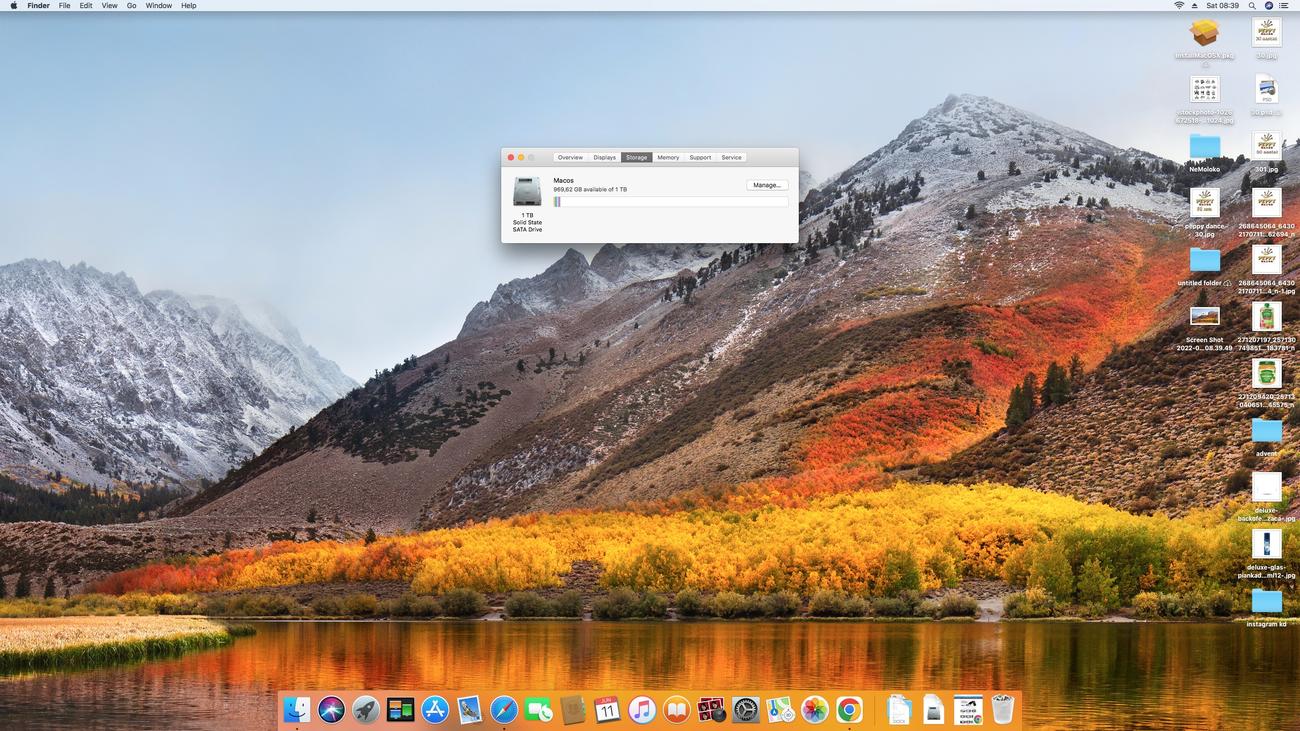Open the Mail stamp icon in Dock
Image resolution: width=1300 pixels, height=731 pixels.
pos(469,709)
